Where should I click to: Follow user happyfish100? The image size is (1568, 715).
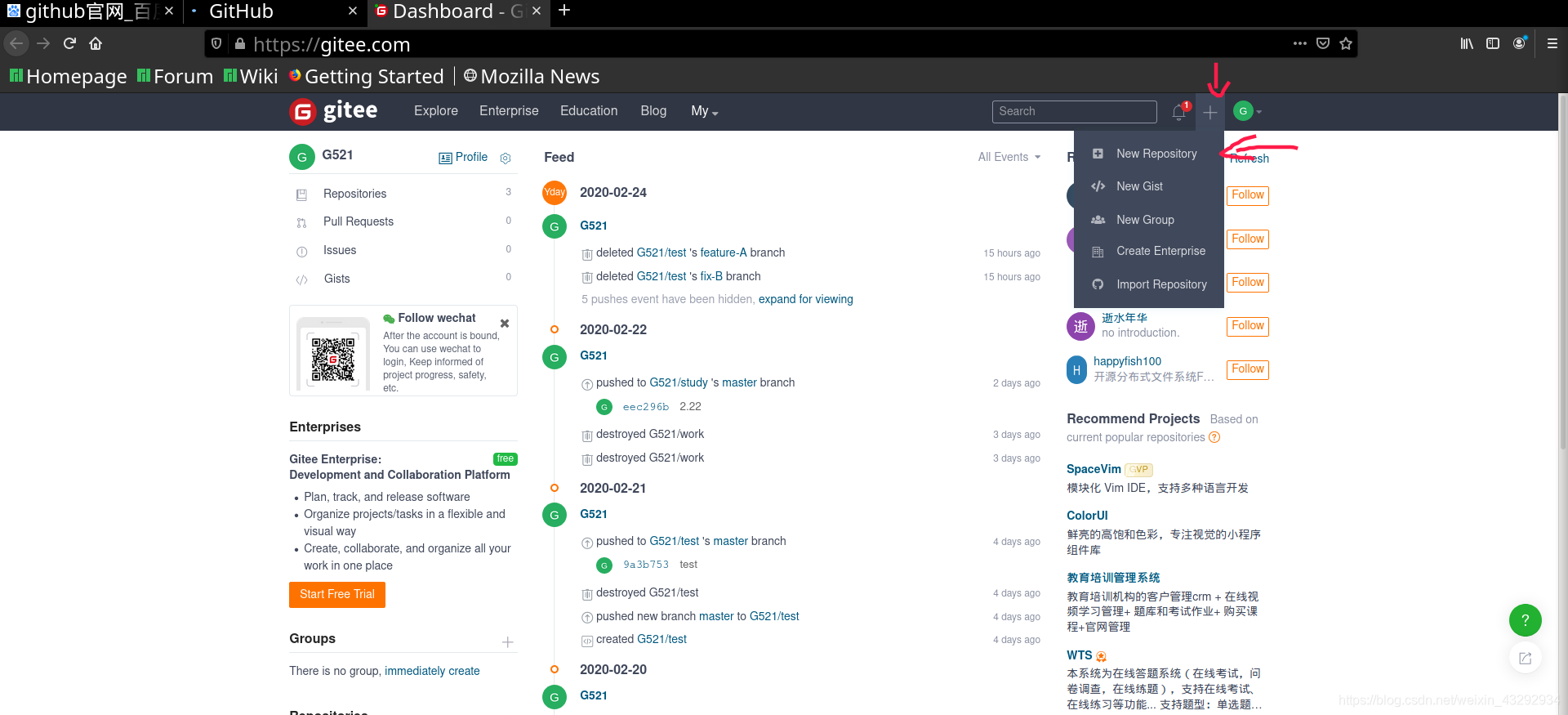tap(1248, 369)
